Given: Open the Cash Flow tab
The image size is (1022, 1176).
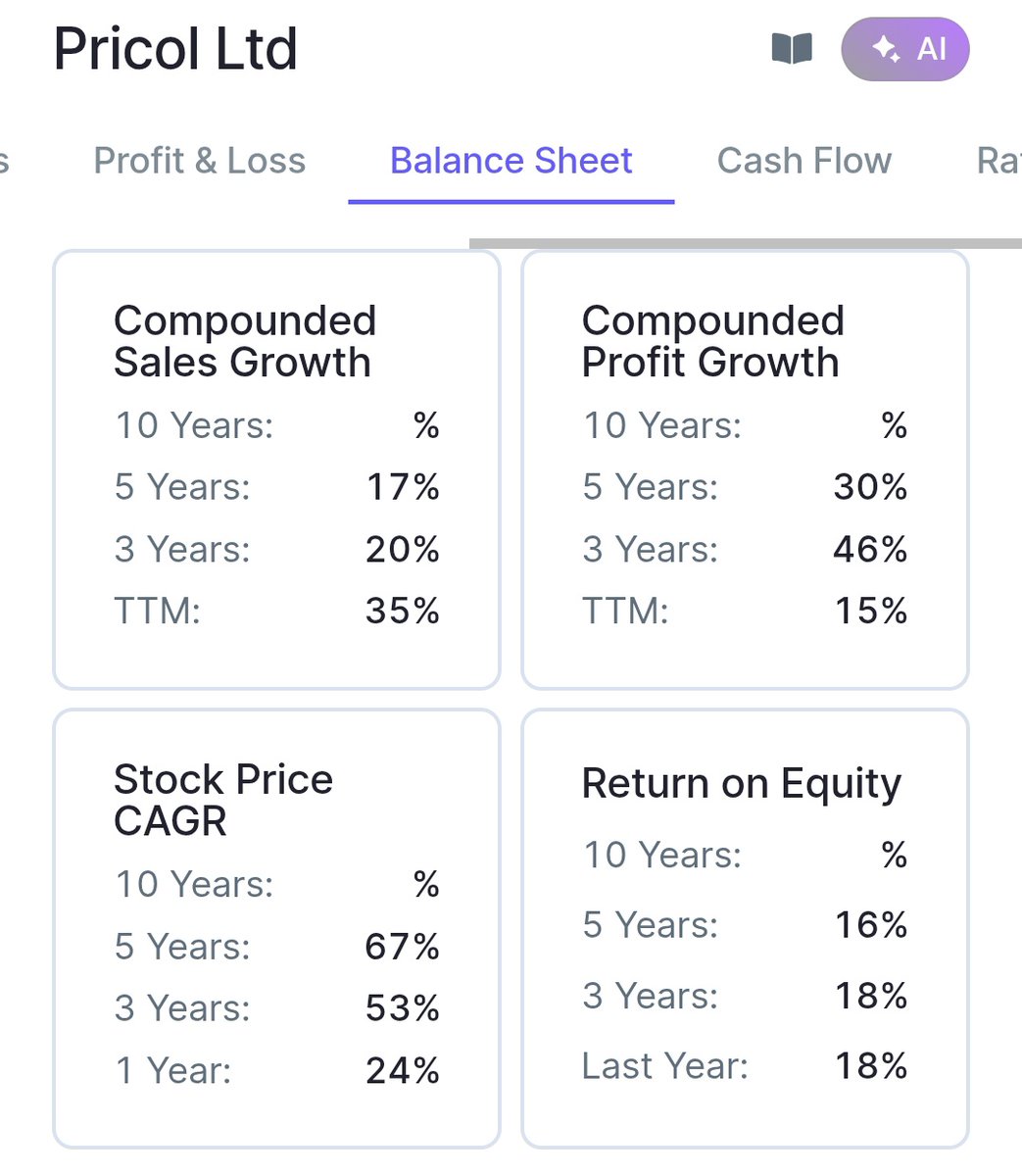Looking at the screenshot, I should (x=804, y=161).
